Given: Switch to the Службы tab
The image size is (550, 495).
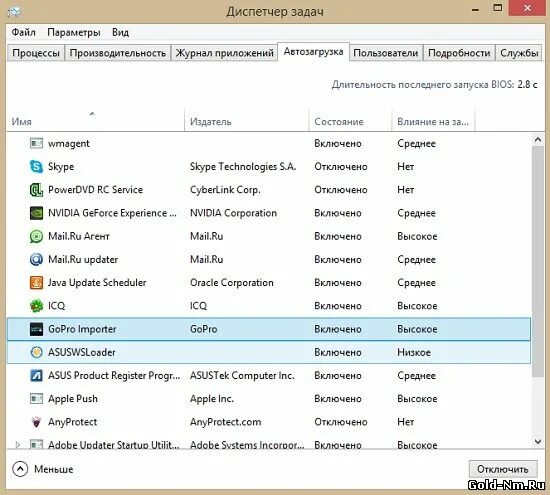Looking at the screenshot, I should tap(519, 53).
